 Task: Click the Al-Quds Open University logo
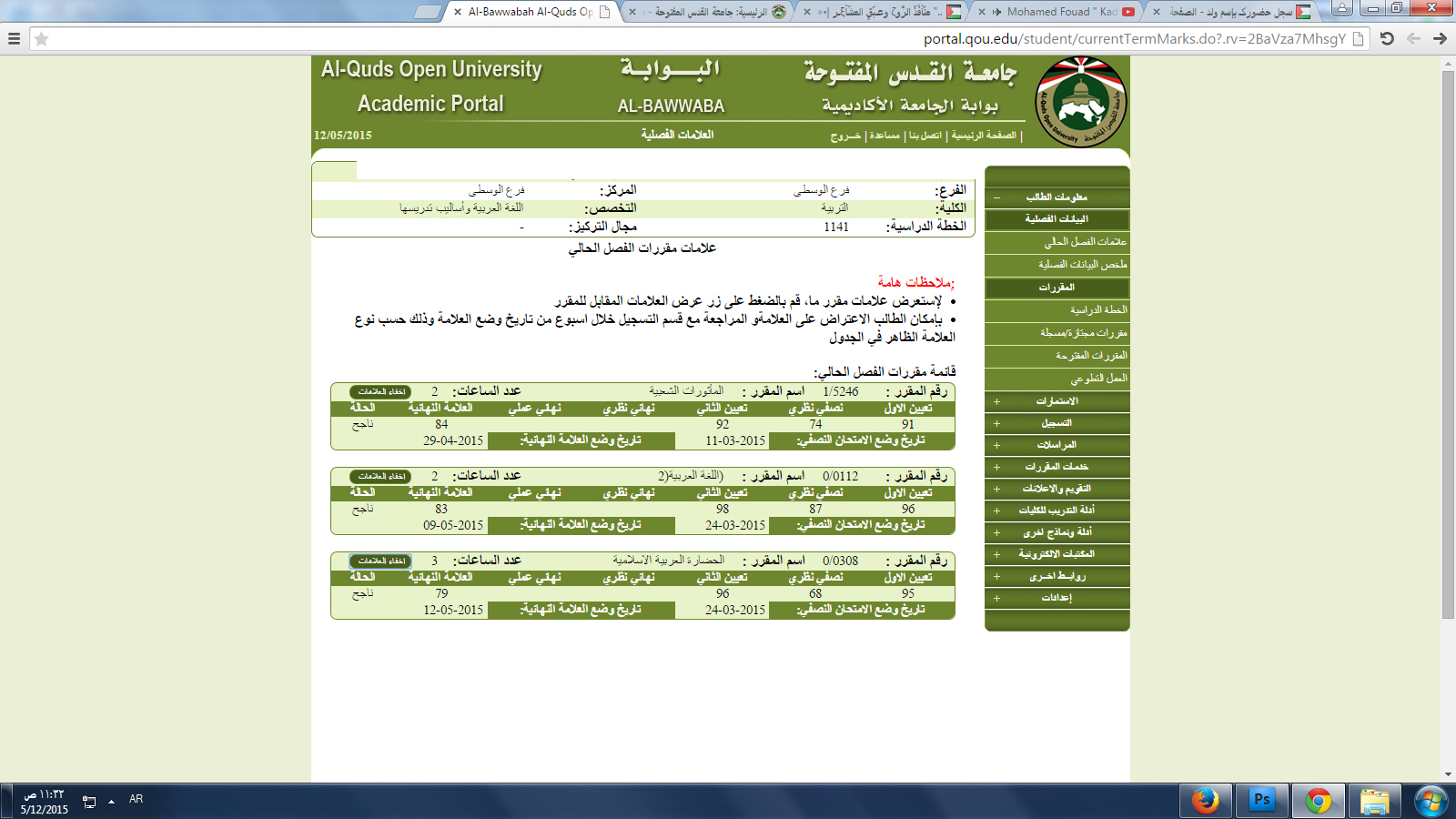coord(1081,102)
